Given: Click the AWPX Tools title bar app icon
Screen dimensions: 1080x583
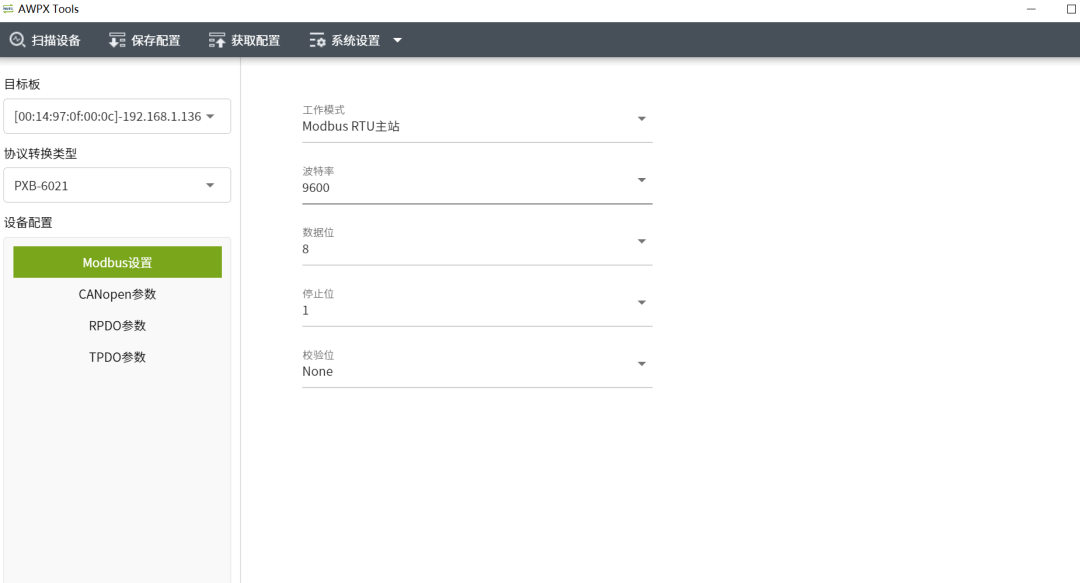Looking at the screenshot, I should (8, 9).
